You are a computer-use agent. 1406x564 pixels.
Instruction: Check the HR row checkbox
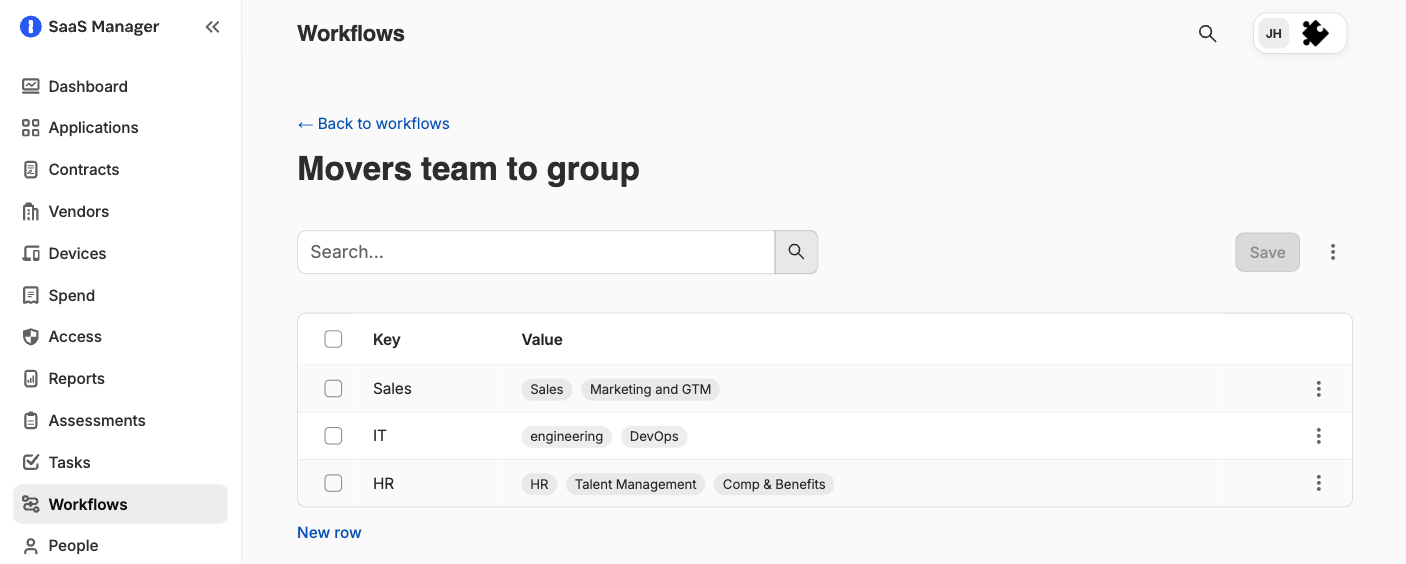[x=333, y=484]
